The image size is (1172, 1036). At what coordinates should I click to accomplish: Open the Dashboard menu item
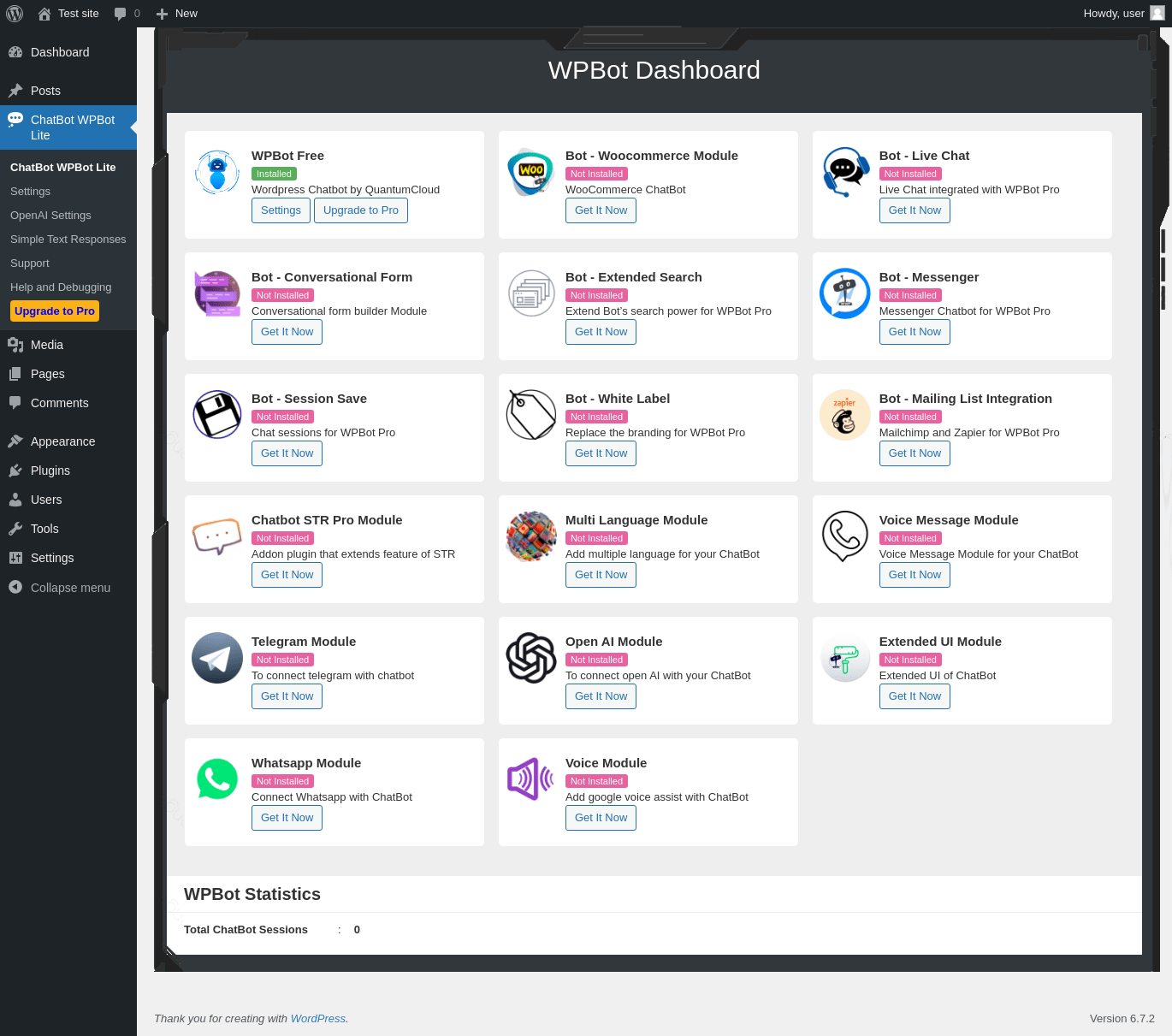(x=68, y=52)
